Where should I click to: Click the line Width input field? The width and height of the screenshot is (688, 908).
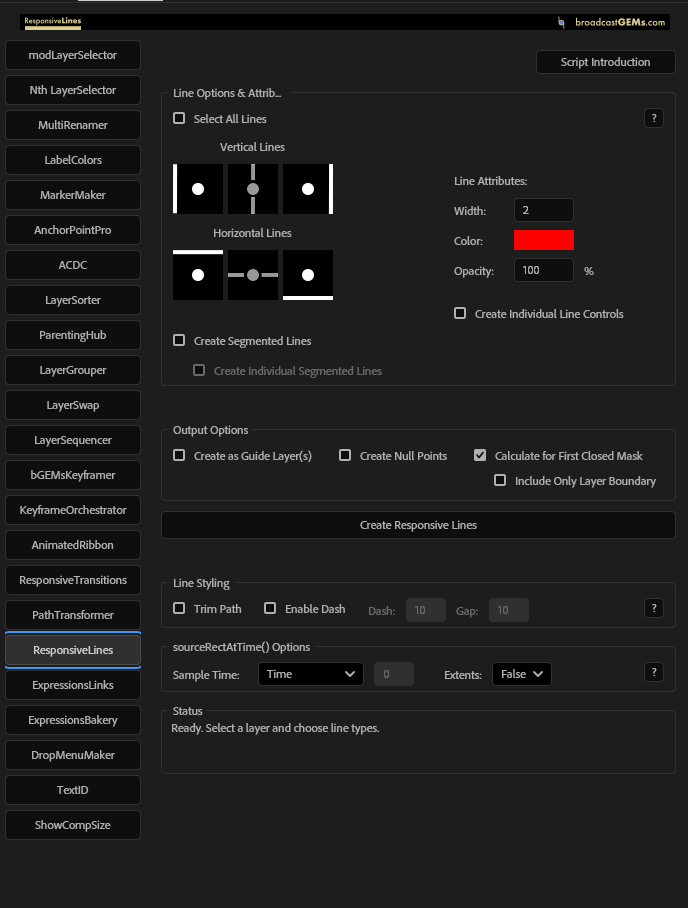543,210
